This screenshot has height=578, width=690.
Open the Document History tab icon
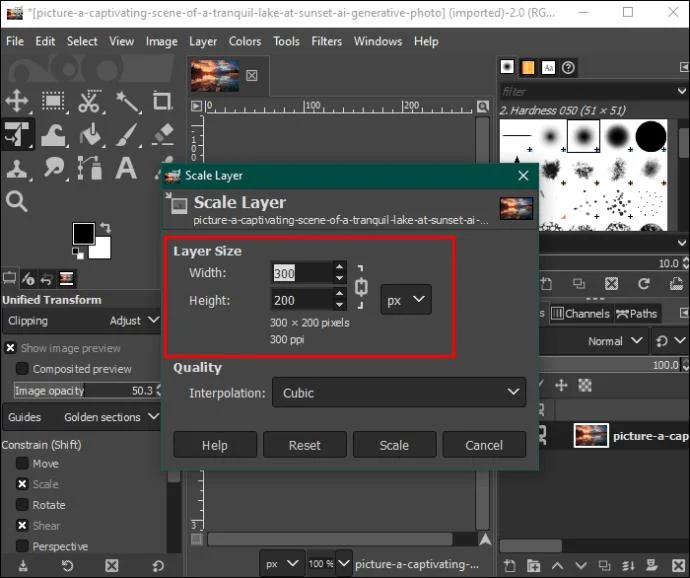pos(569,67)
